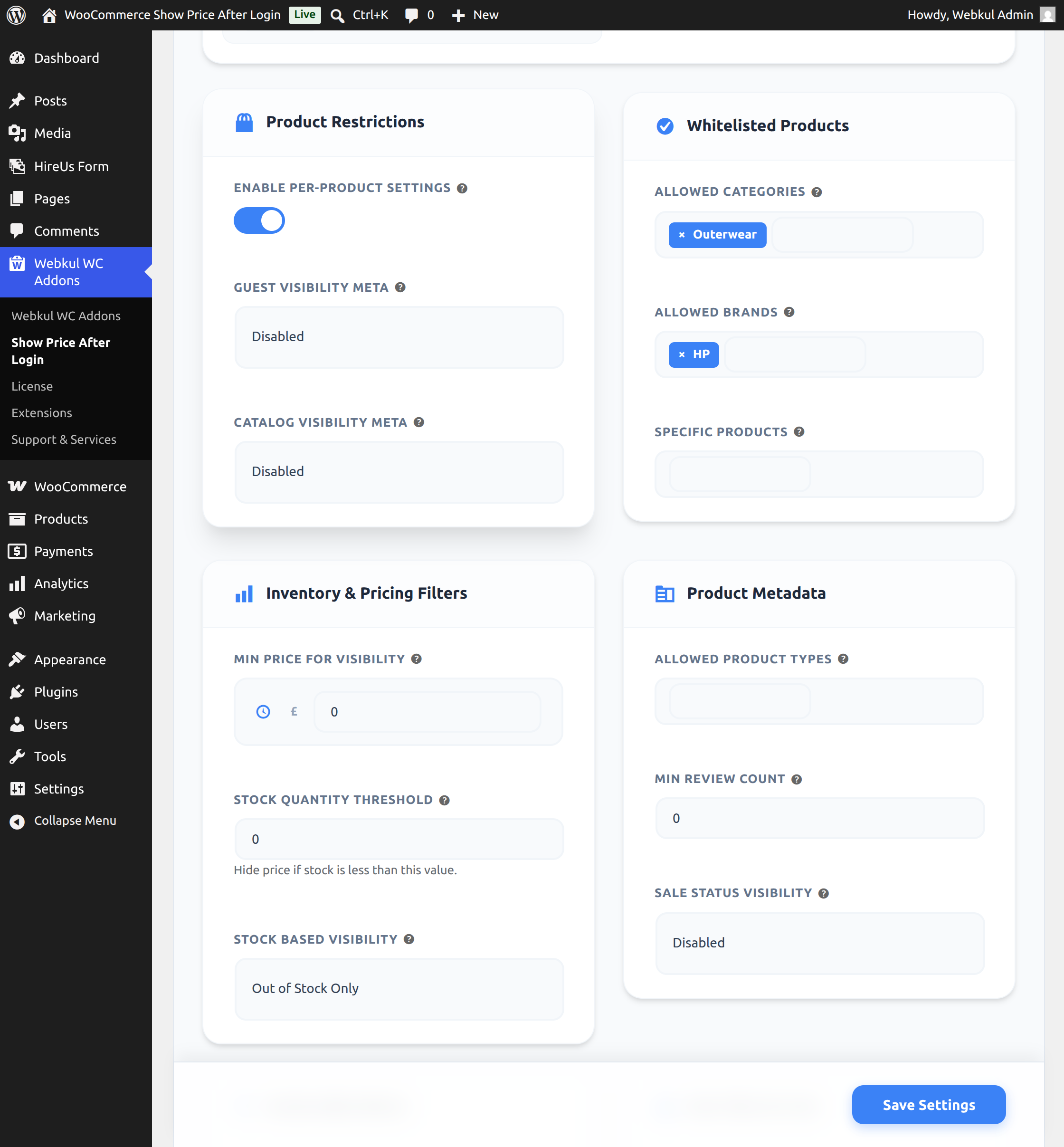
Task: Click the WordPress logo icon
Action: click(x=16, y=15)
